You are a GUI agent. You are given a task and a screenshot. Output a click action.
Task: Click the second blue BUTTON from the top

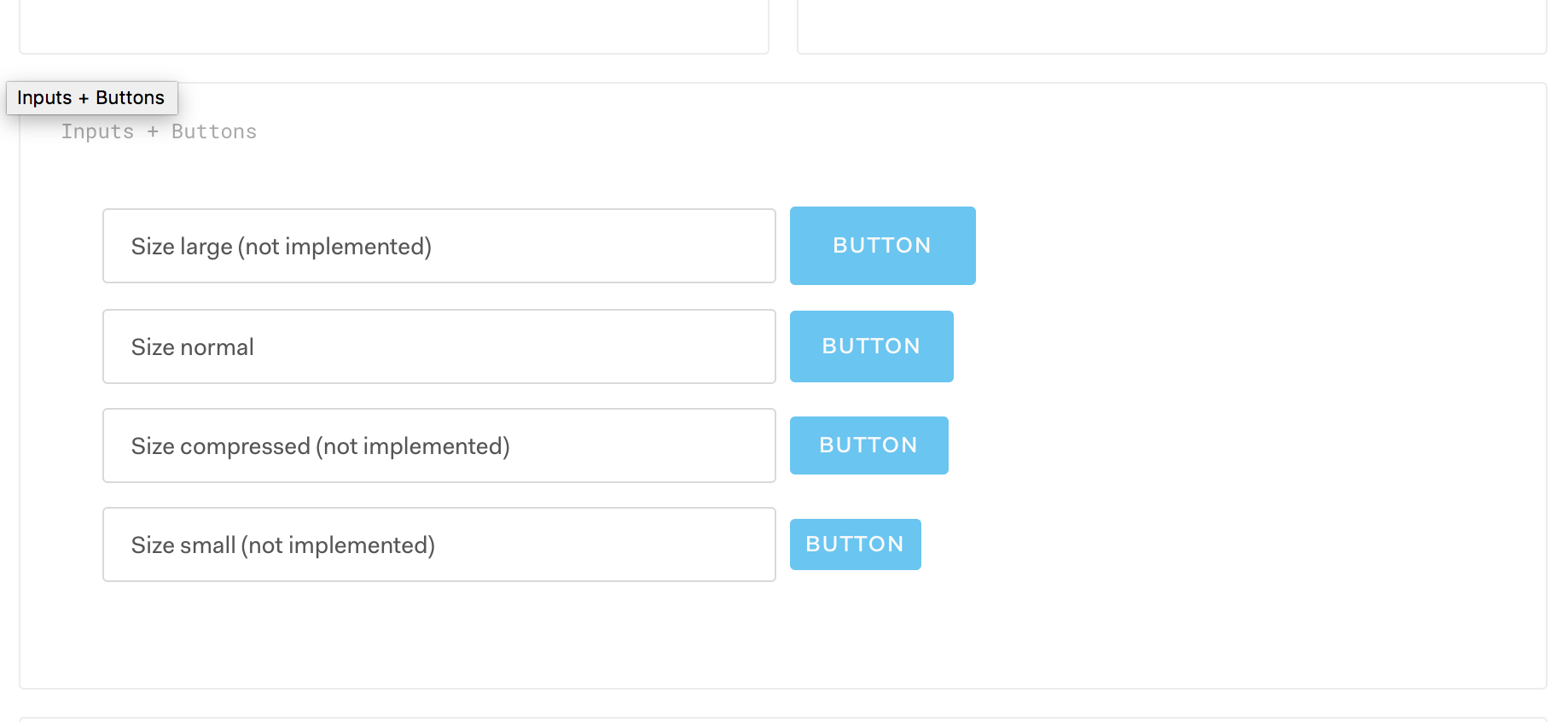click(x=871, y=346)
